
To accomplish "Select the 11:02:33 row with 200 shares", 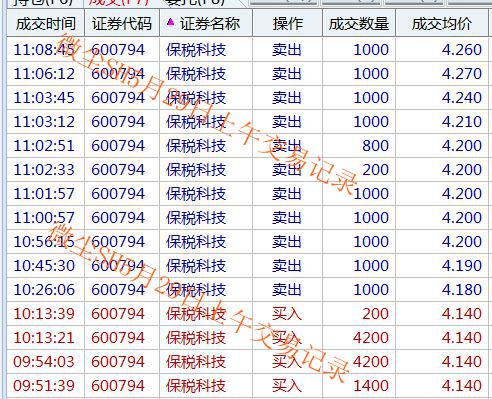I will click(247, 170).
